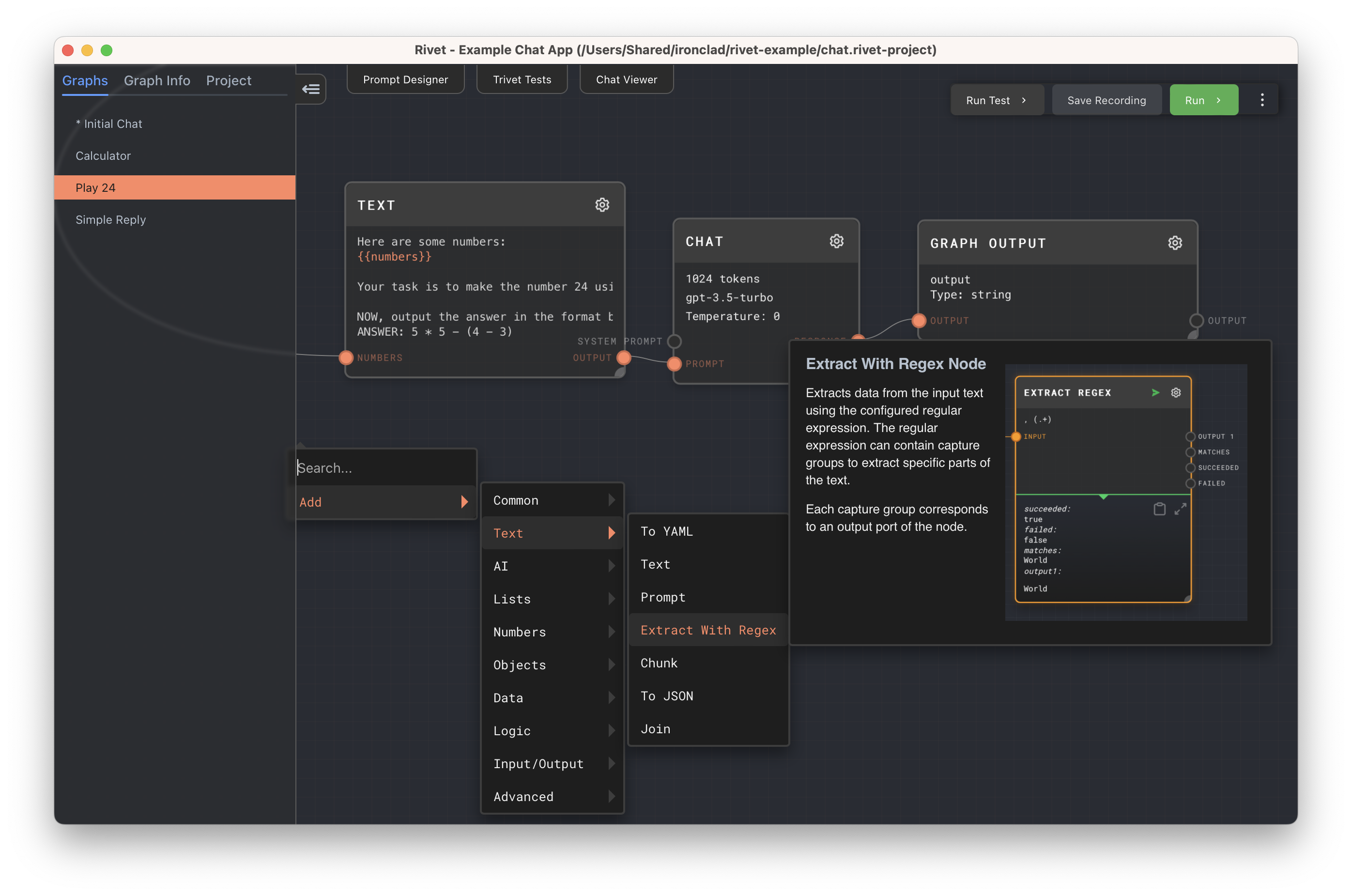Click the PROMPT input port on CHAT node
This screenshot has width=1352, height=896.
point(674,363)
